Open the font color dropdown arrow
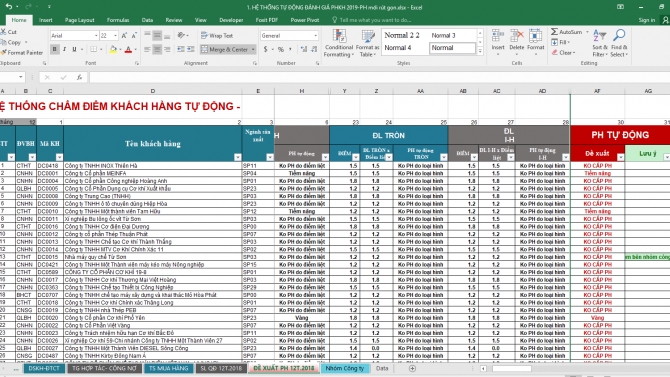This screenshot has height=377, width=670. (135, 50)
